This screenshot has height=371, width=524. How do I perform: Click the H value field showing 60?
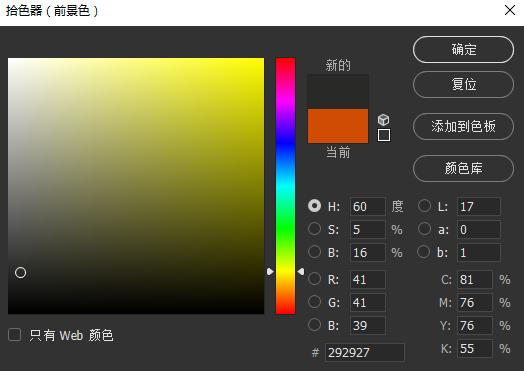tap(368, 206)
